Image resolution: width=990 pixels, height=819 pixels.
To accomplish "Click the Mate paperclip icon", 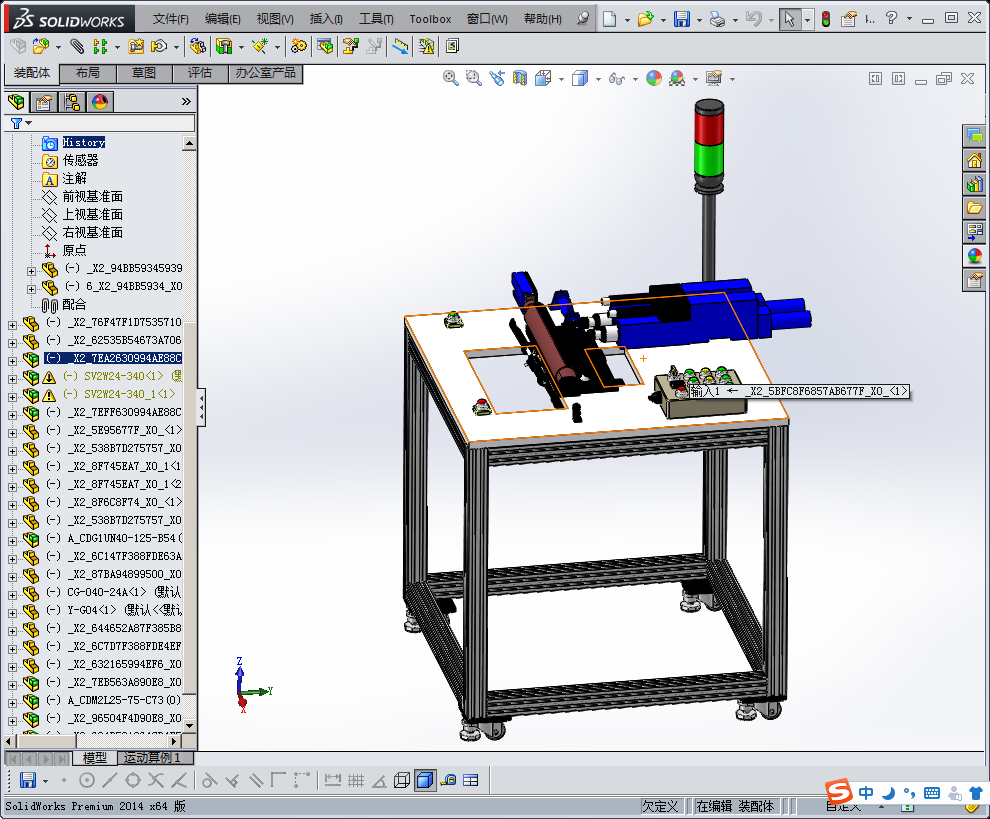I will pos(76,46).
